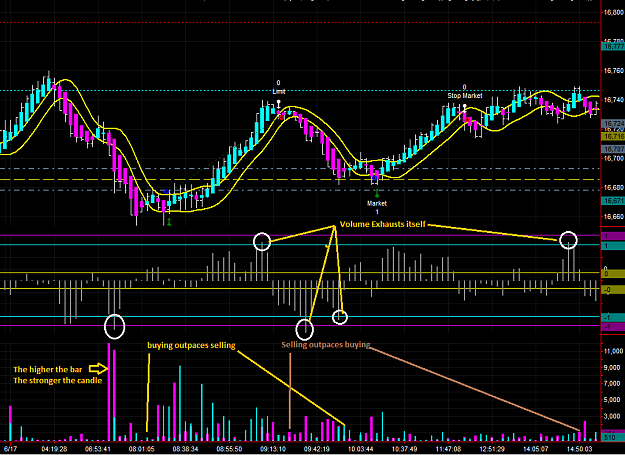The width and height of the screenshot is (625, 455).
Task: Select the Market order label
Action: [377, 204]
